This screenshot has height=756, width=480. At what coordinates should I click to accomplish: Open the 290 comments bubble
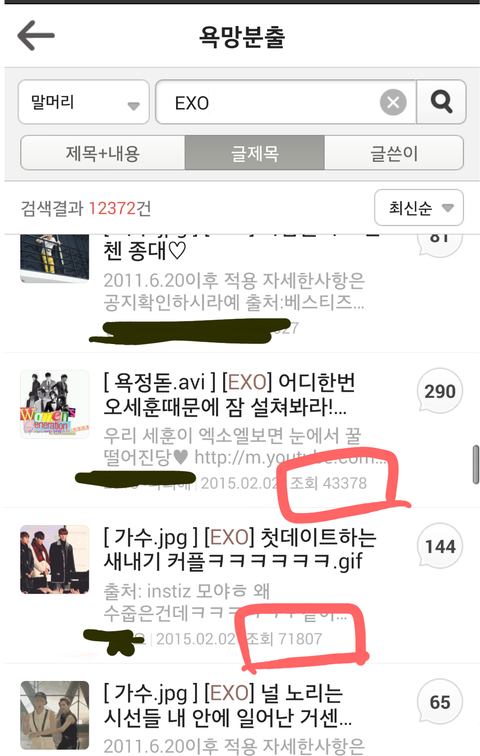point(440,392)
